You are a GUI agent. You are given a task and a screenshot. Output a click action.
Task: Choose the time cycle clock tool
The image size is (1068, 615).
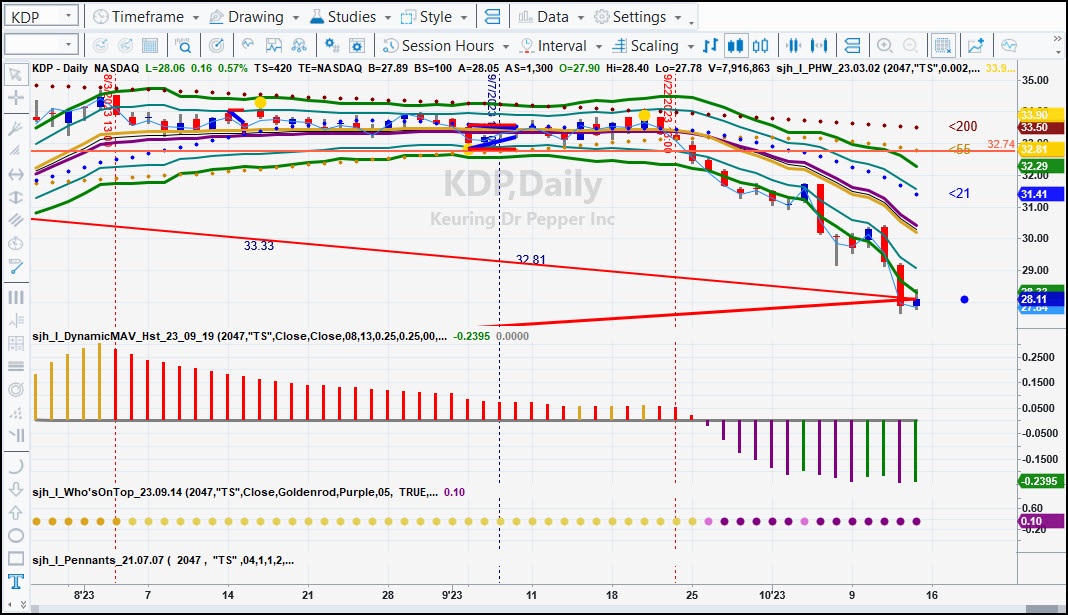pos(15,243)
